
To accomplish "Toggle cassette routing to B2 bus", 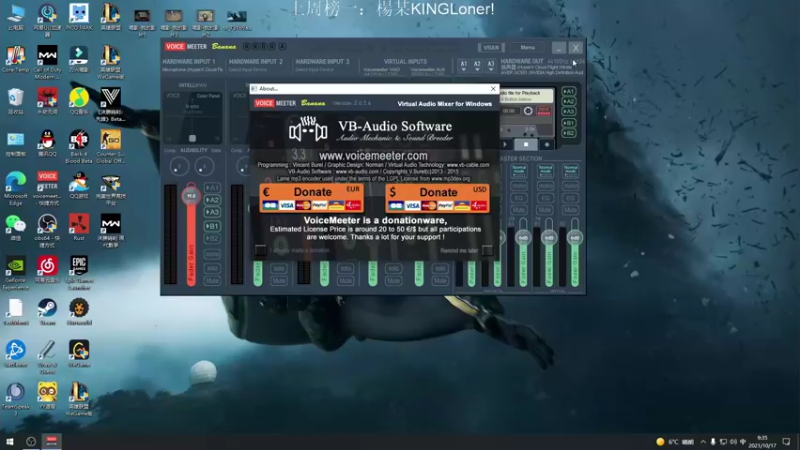I will click(568, 133).
